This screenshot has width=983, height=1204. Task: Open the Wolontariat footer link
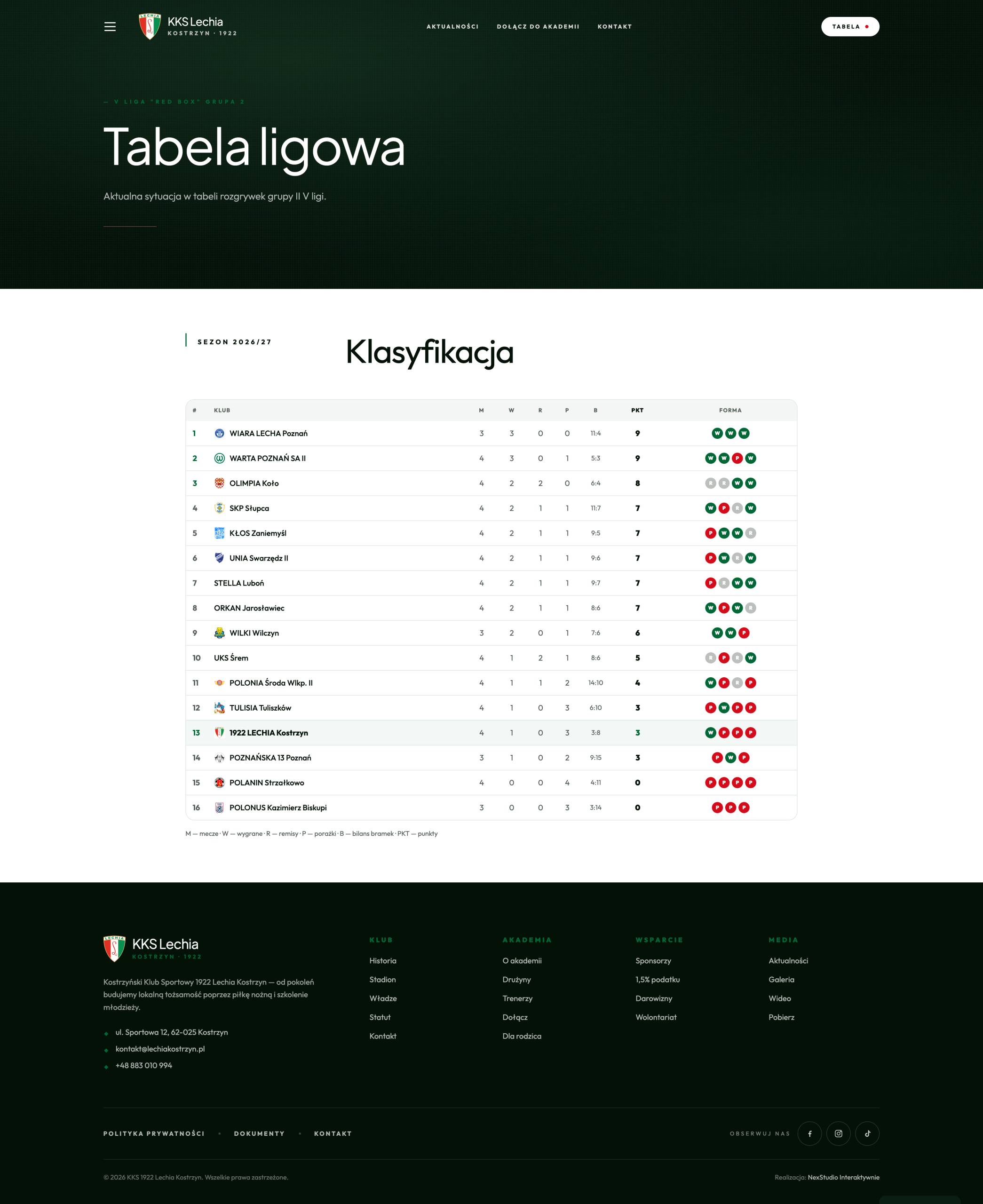[x=656, y=1017]
